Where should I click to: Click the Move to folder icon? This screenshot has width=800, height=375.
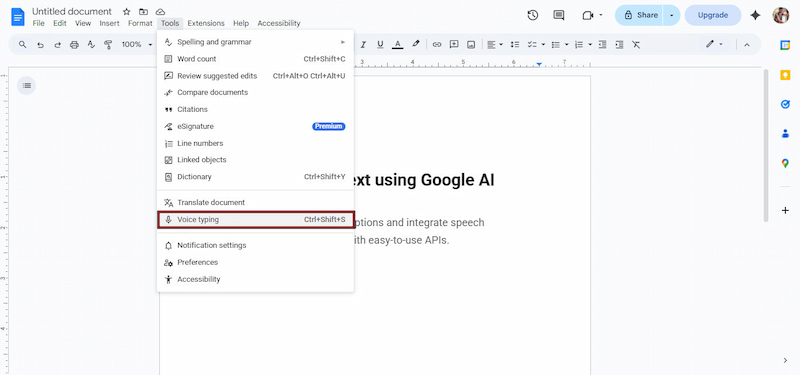[x=143, y=12]
